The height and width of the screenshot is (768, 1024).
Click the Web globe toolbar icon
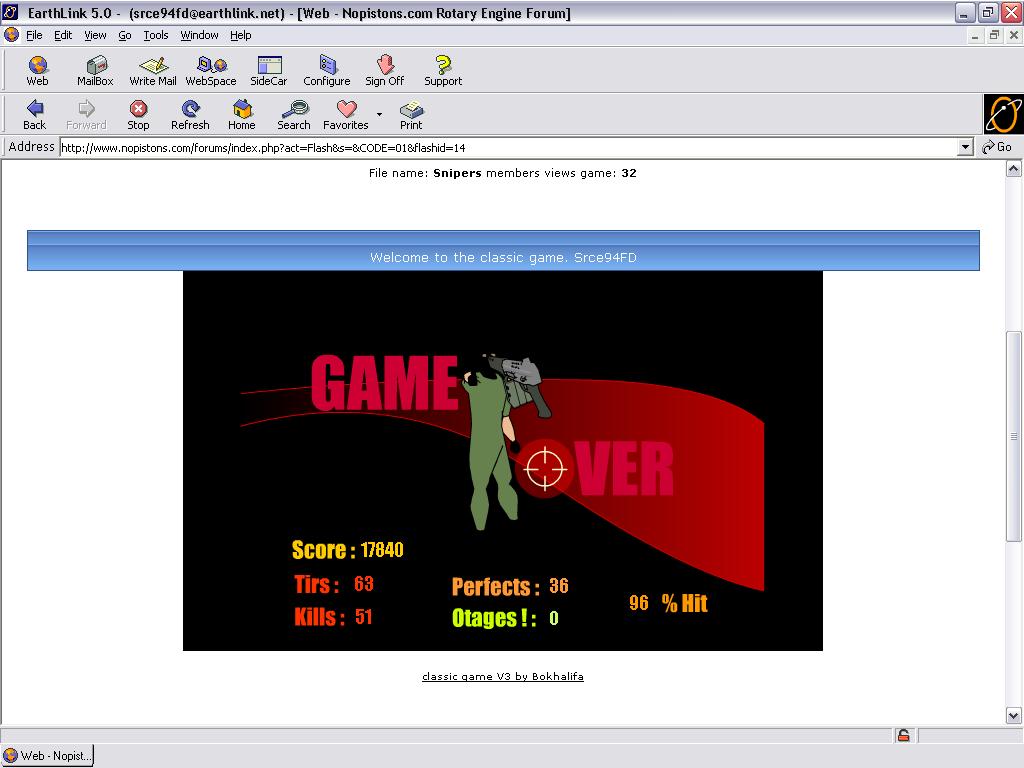pyautogui.click(x=37, y=70)
